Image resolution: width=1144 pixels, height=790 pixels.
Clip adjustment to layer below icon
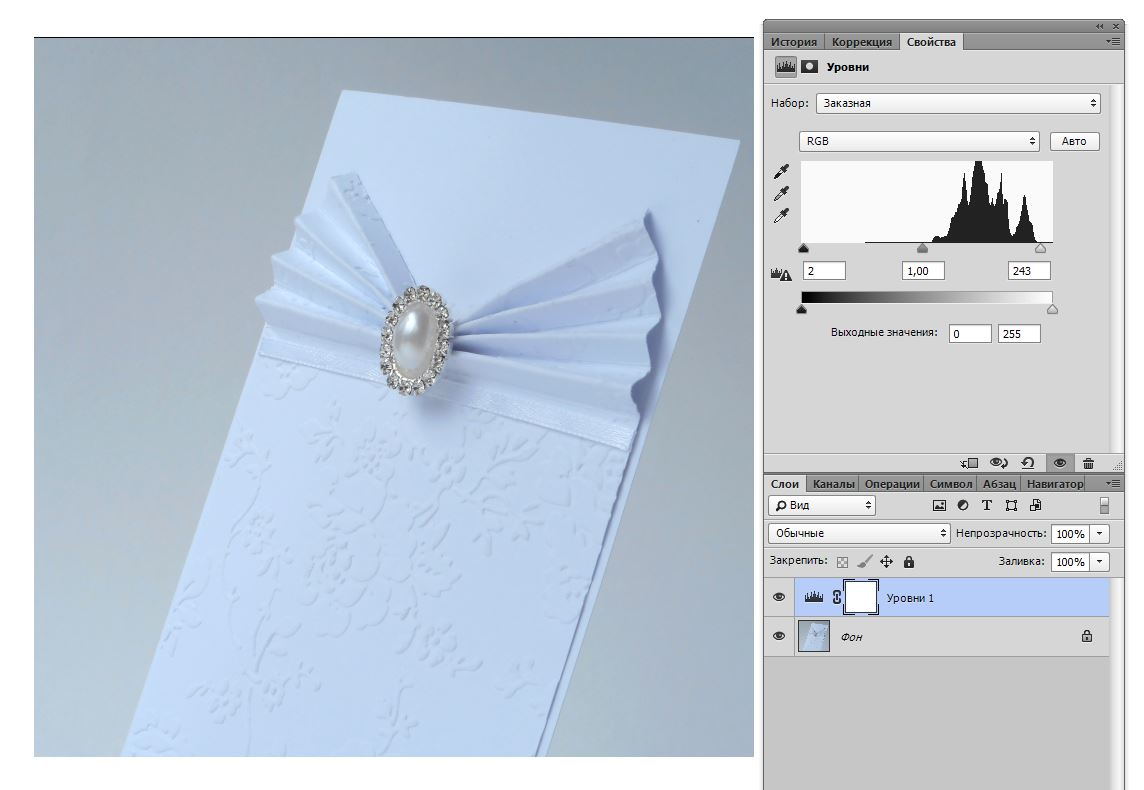(x=969, y=463)
